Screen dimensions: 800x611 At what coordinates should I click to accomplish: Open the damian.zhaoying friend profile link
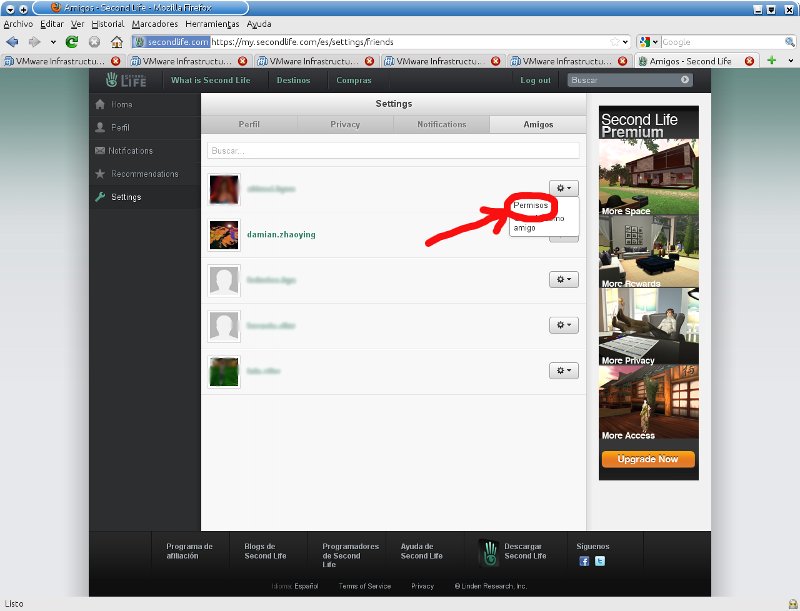[281, 235]
